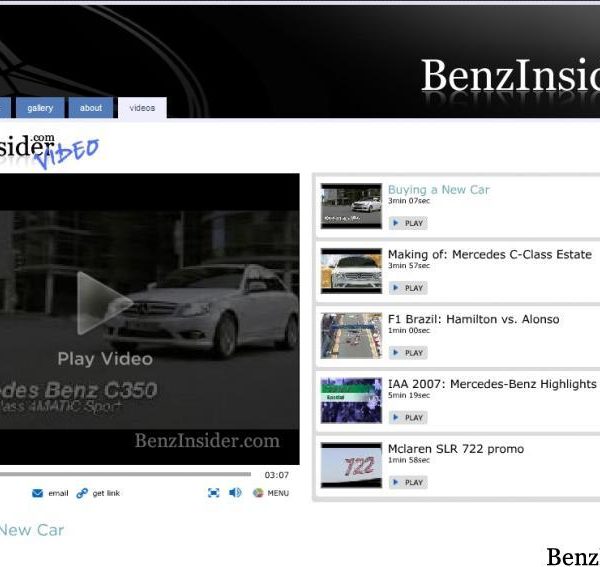Click PLAY for Making of: Mercedes C-Class Estate
Screen dimensions: 600x567
click(408, 288)
